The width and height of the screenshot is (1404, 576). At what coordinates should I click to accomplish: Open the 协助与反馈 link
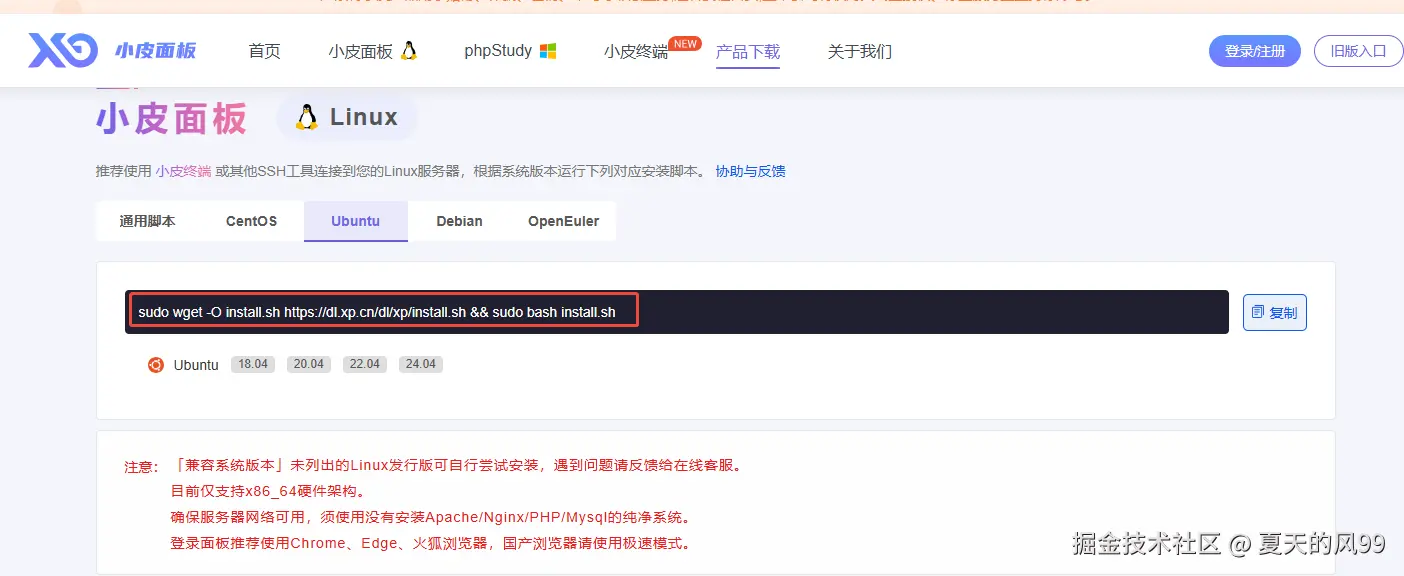[750, 171]
